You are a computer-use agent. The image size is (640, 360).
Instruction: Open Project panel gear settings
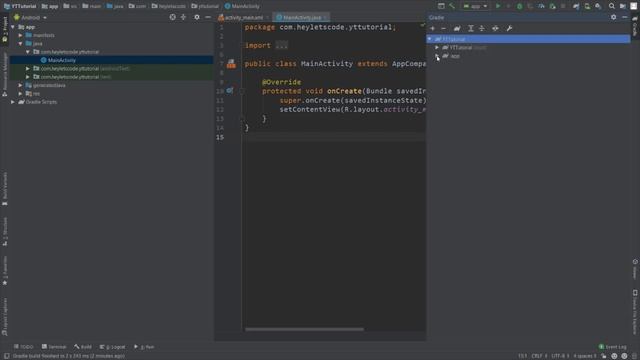click(197, 17)
